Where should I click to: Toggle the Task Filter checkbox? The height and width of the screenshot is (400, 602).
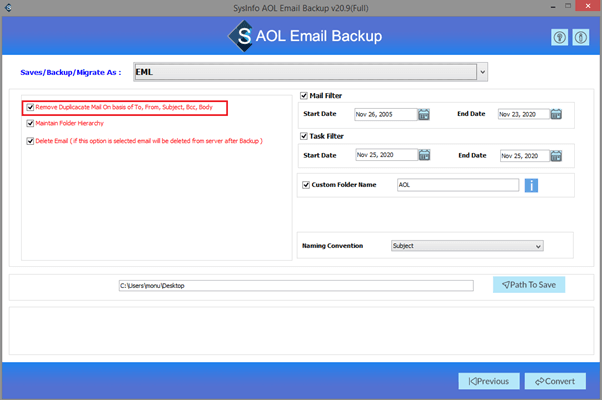(x=304, y=136)
